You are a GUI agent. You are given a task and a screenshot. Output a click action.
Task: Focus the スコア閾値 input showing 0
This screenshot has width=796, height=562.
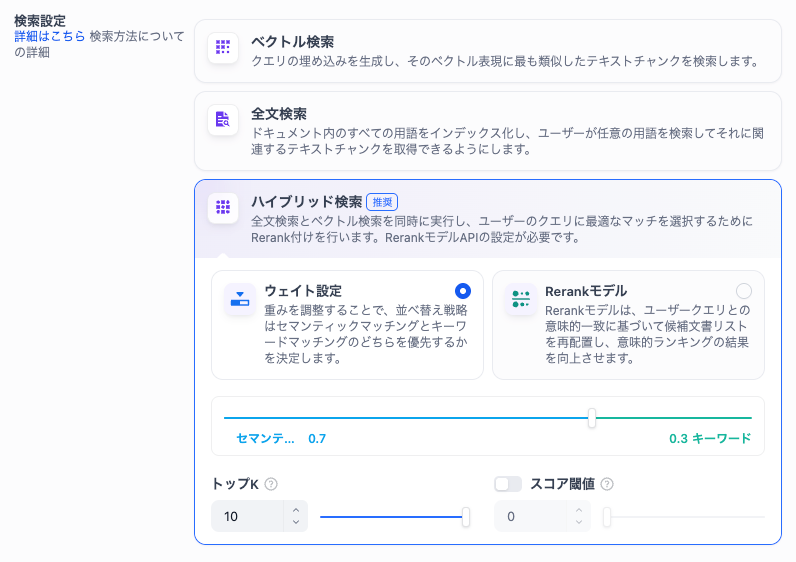(530, 516)
